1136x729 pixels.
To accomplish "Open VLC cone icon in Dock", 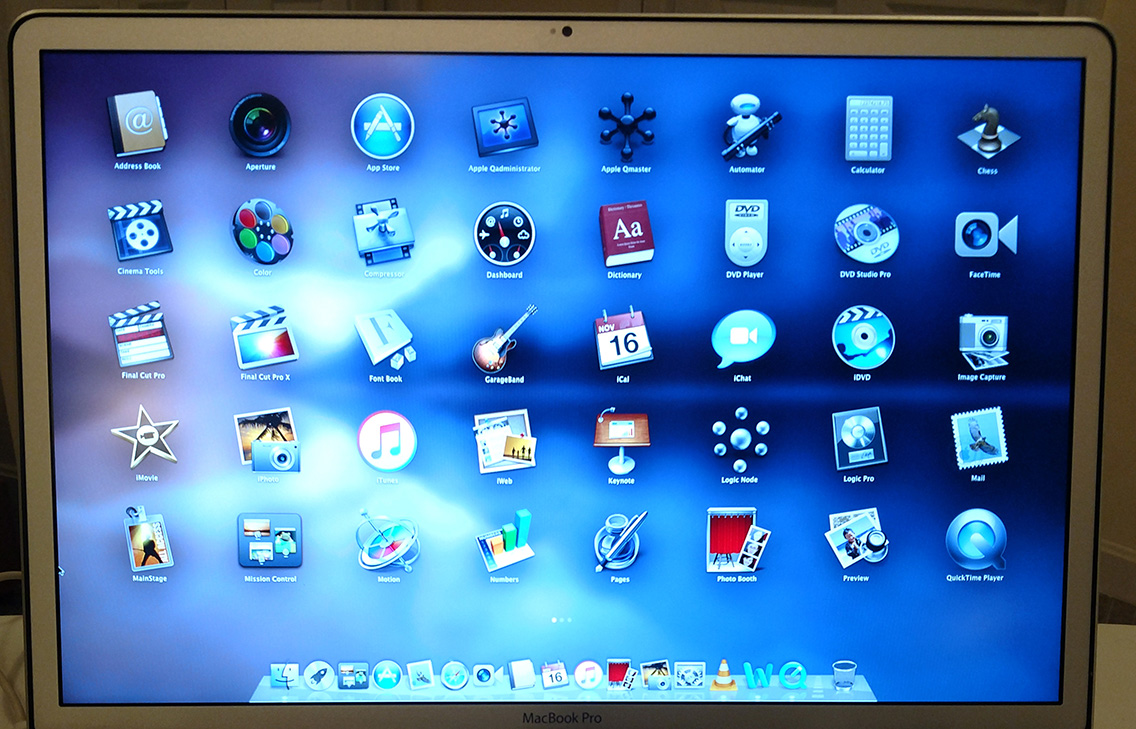I will [723, 675].
